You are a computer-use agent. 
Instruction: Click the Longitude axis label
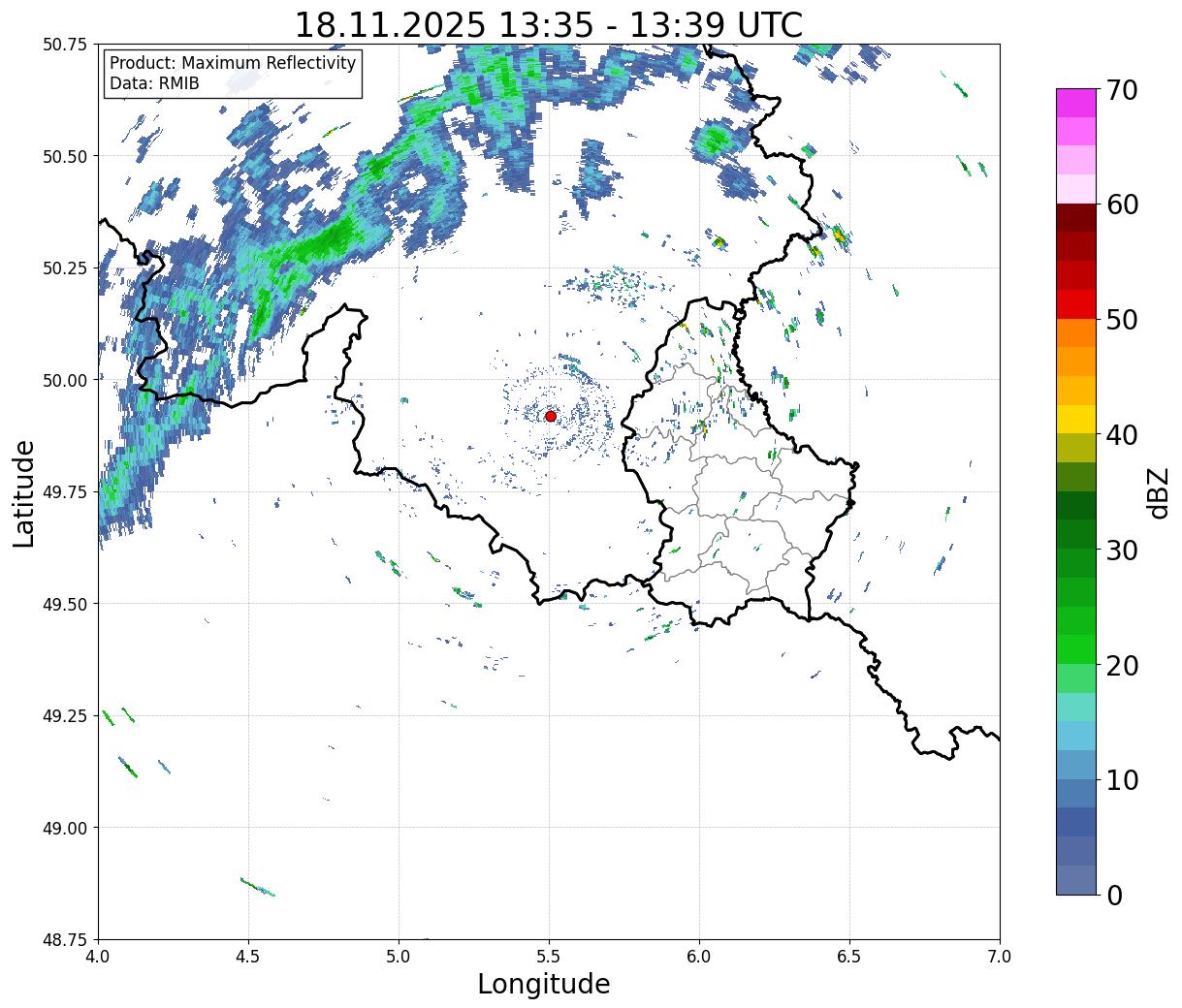coord(544,984)
